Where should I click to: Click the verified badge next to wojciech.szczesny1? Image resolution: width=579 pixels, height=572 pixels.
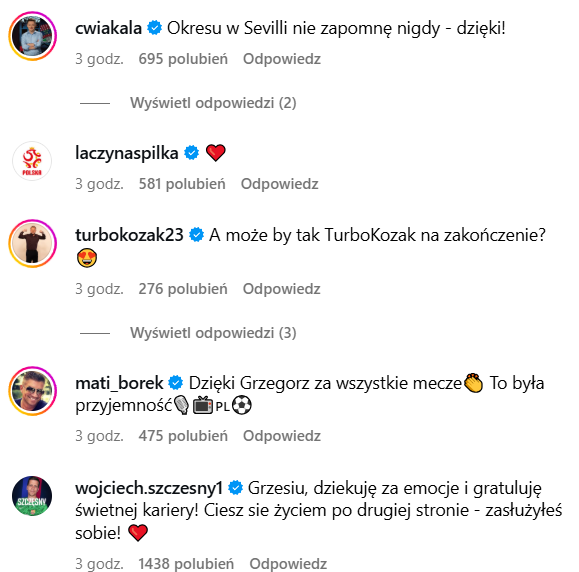pyautogui.click(x=236, y=488)
